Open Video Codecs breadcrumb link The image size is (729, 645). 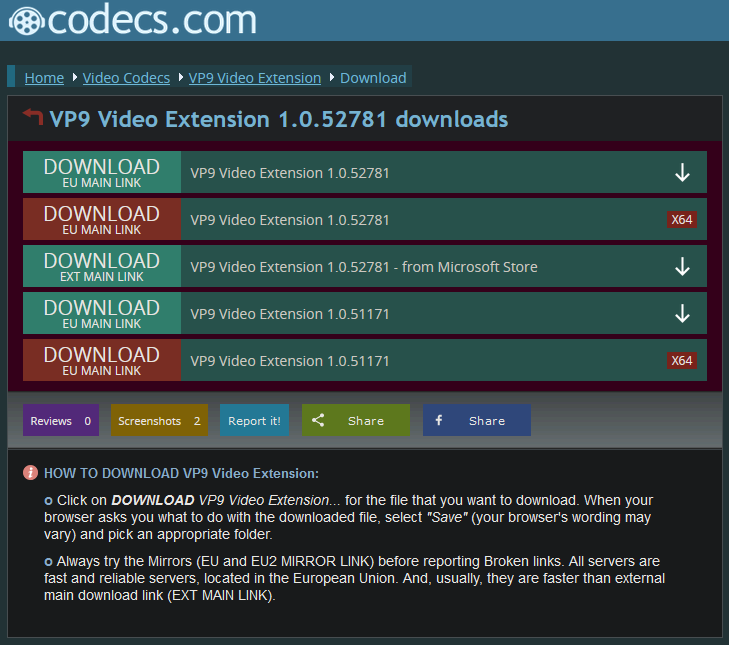point(126,78)
